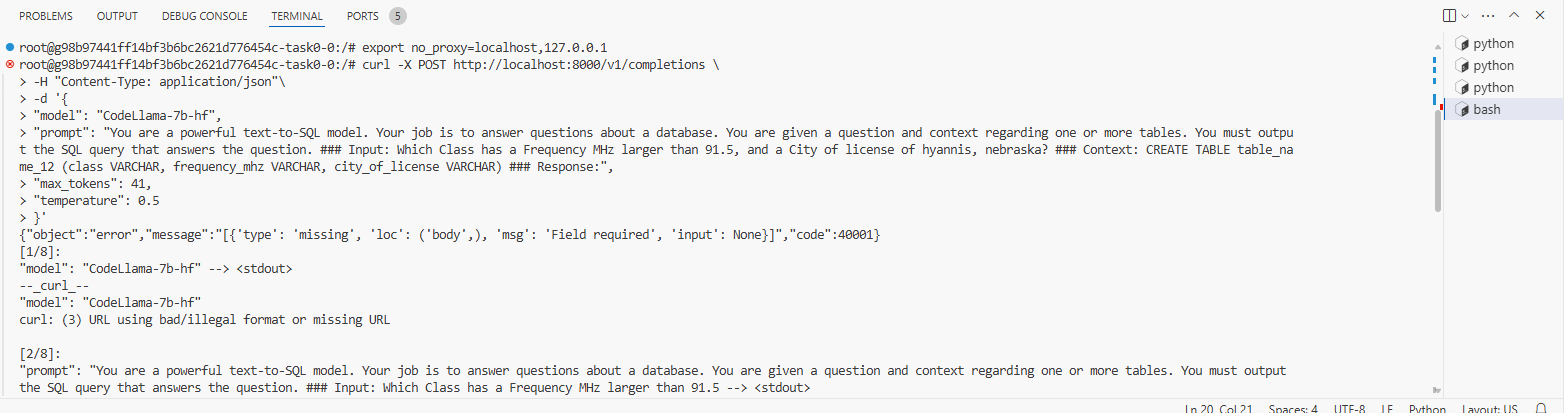Select the first python terminal in the list
This screenshot has width=1564, height=413.
coord(1493,44)
